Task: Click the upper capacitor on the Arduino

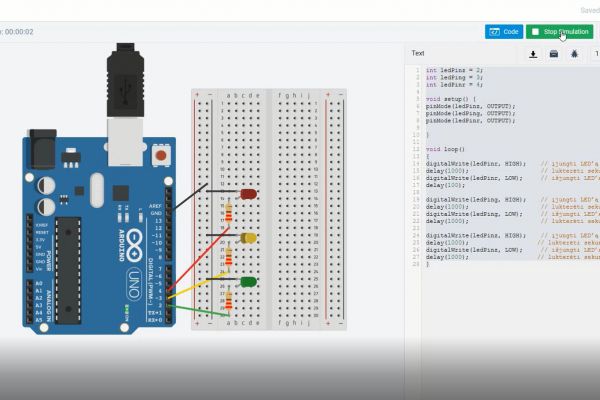Action: [46, 186]
